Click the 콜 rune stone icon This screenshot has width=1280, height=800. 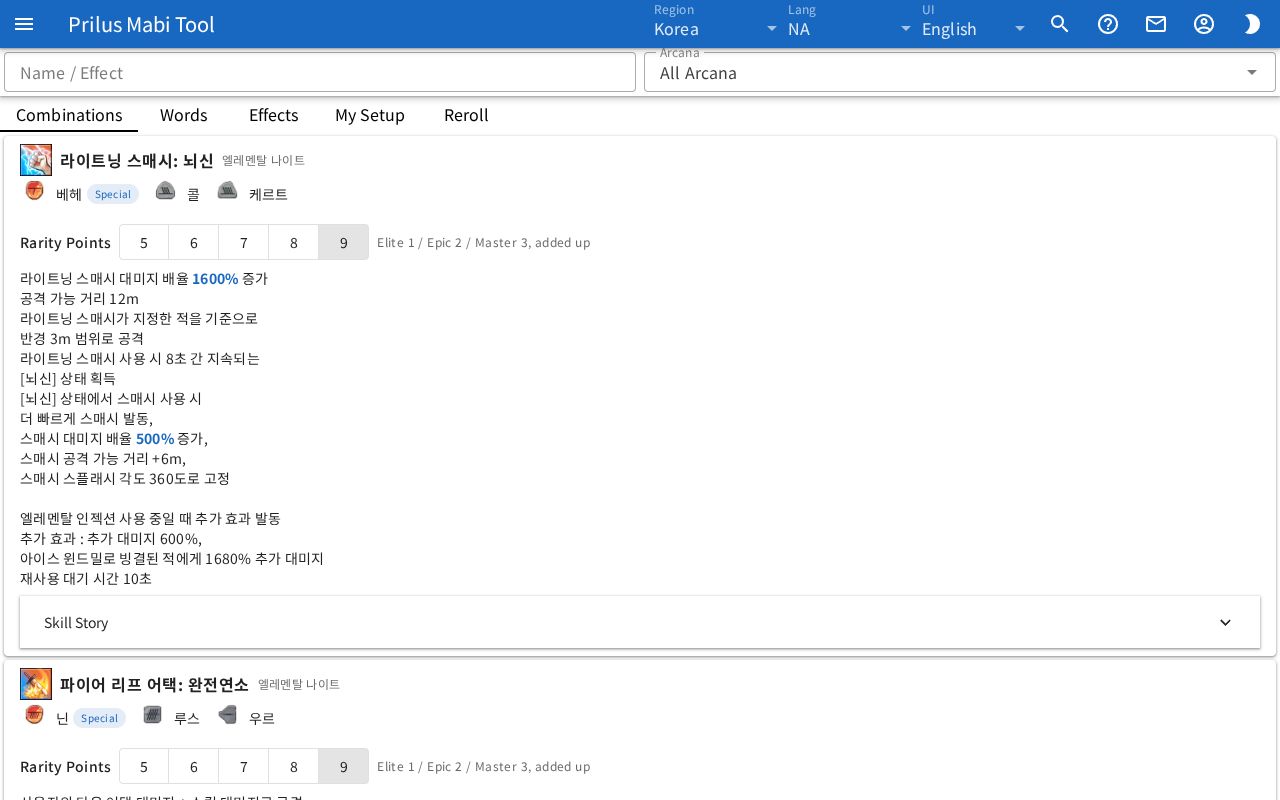pos(166,191)
